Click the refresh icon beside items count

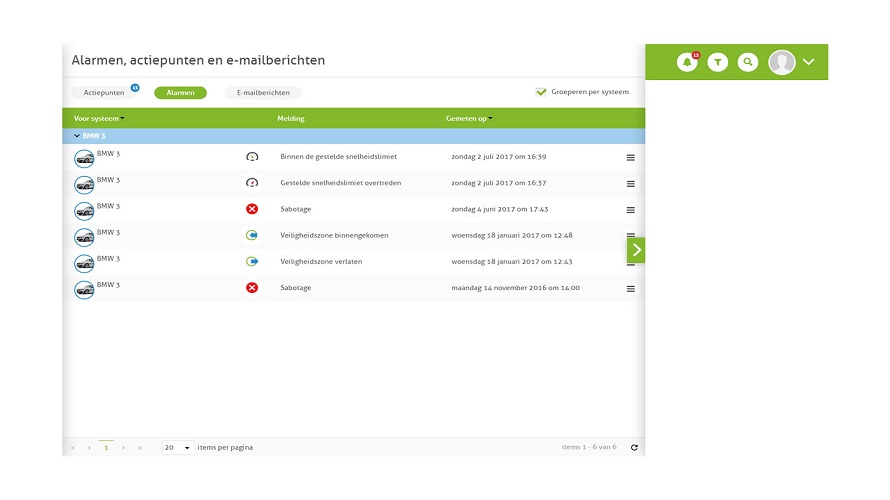634,447
